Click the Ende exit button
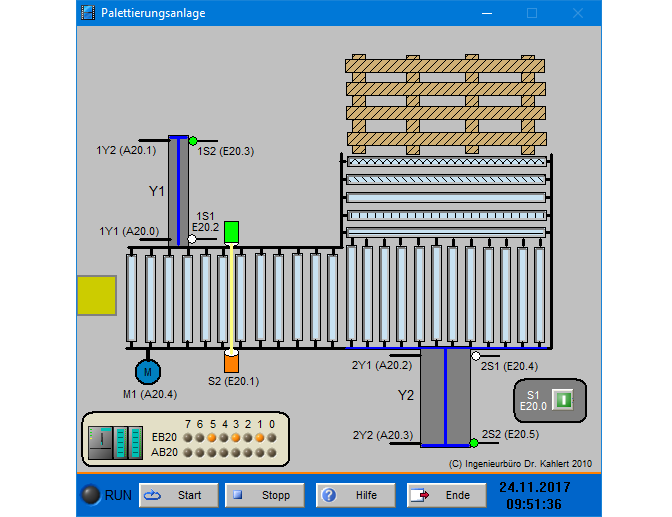The image size is (672, 517). pyautogui.click(x=447, y=495)
